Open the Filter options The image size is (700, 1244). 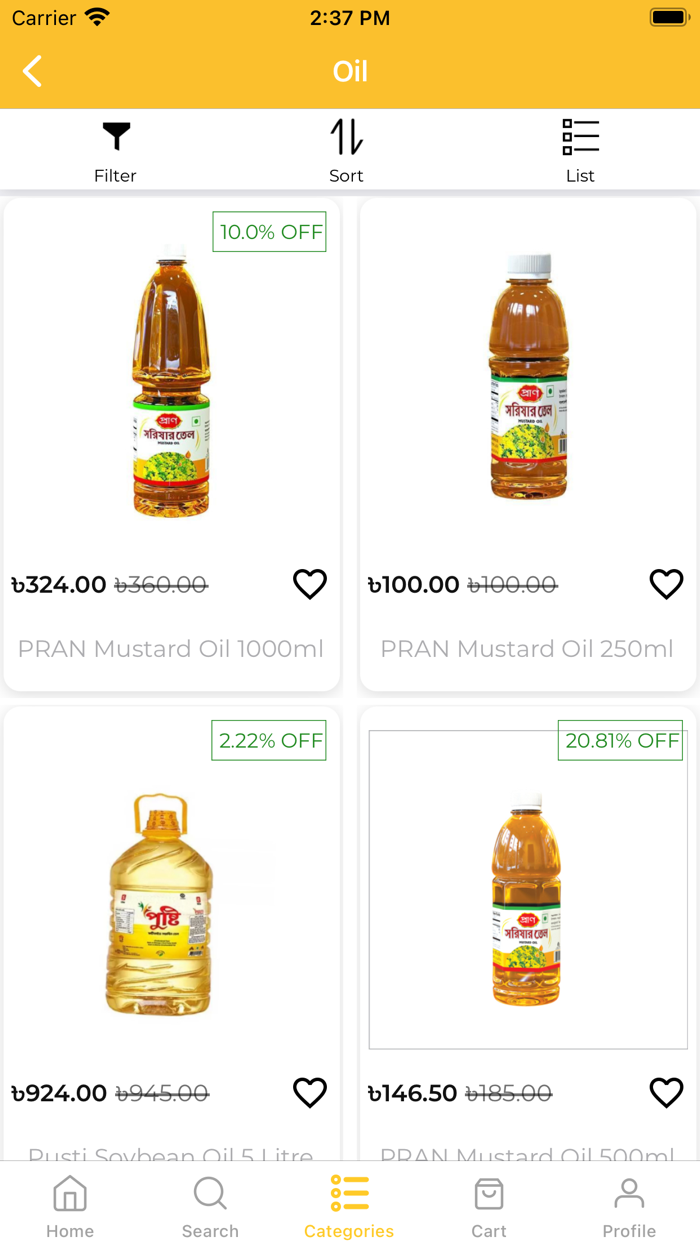[x=115, y=148]
